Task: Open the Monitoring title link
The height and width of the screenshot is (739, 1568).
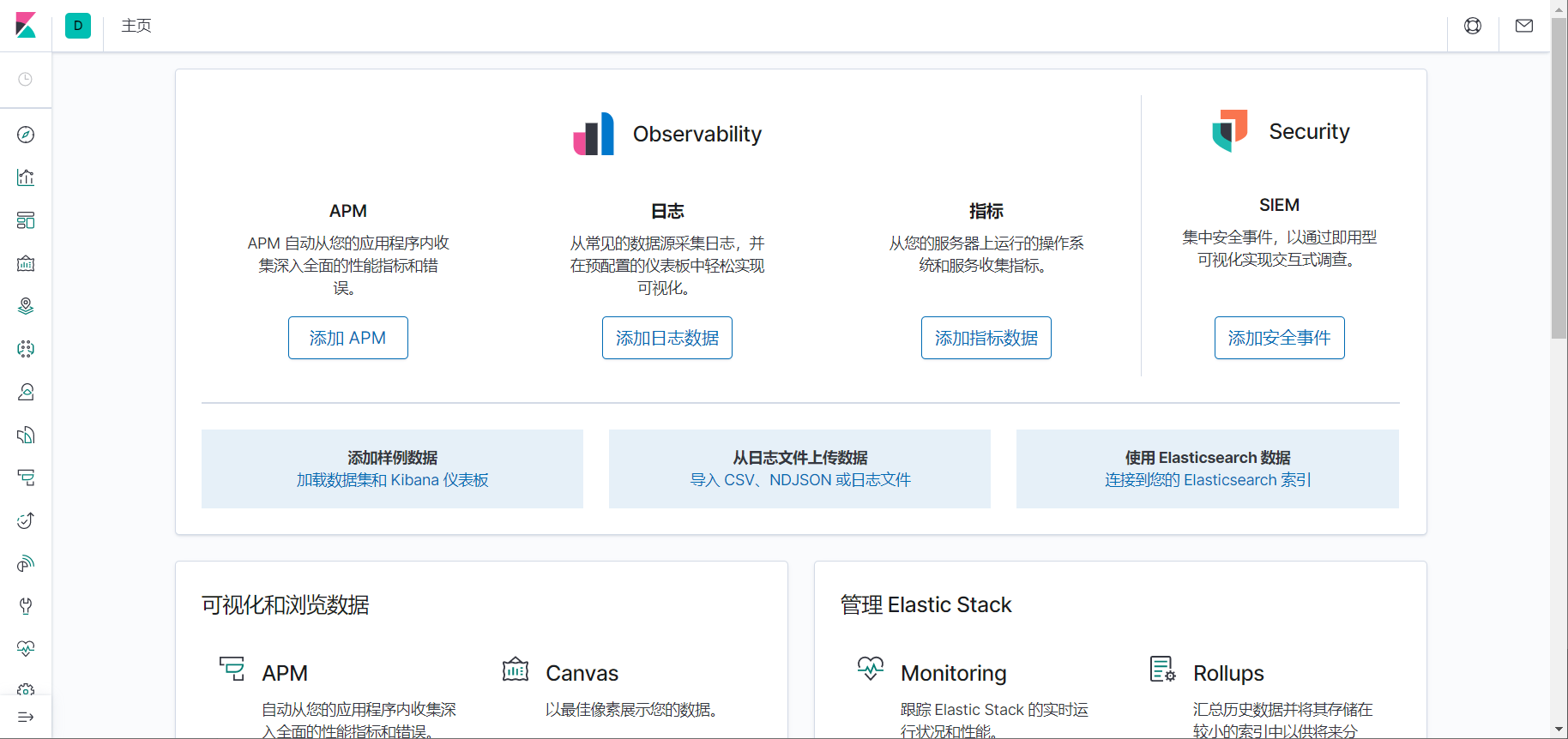Action: (x=954, y=673)
